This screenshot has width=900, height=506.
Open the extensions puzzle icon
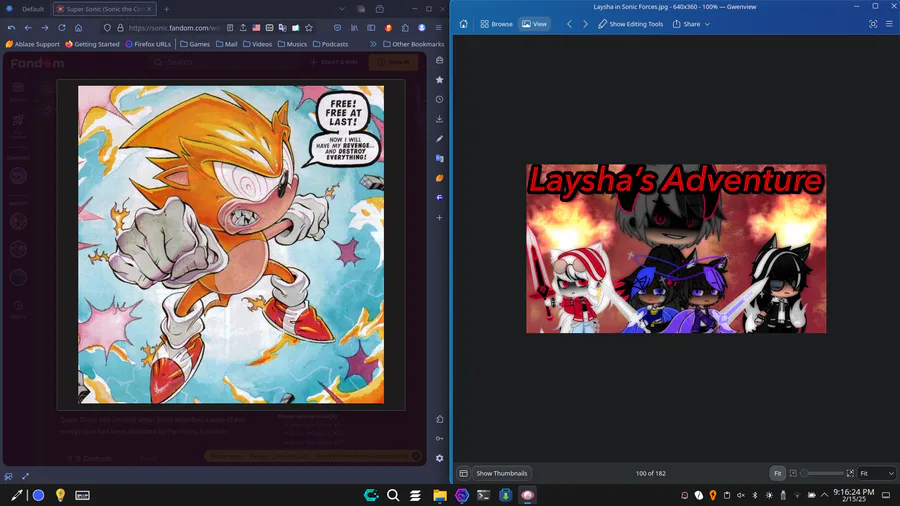tap(405, 28)
